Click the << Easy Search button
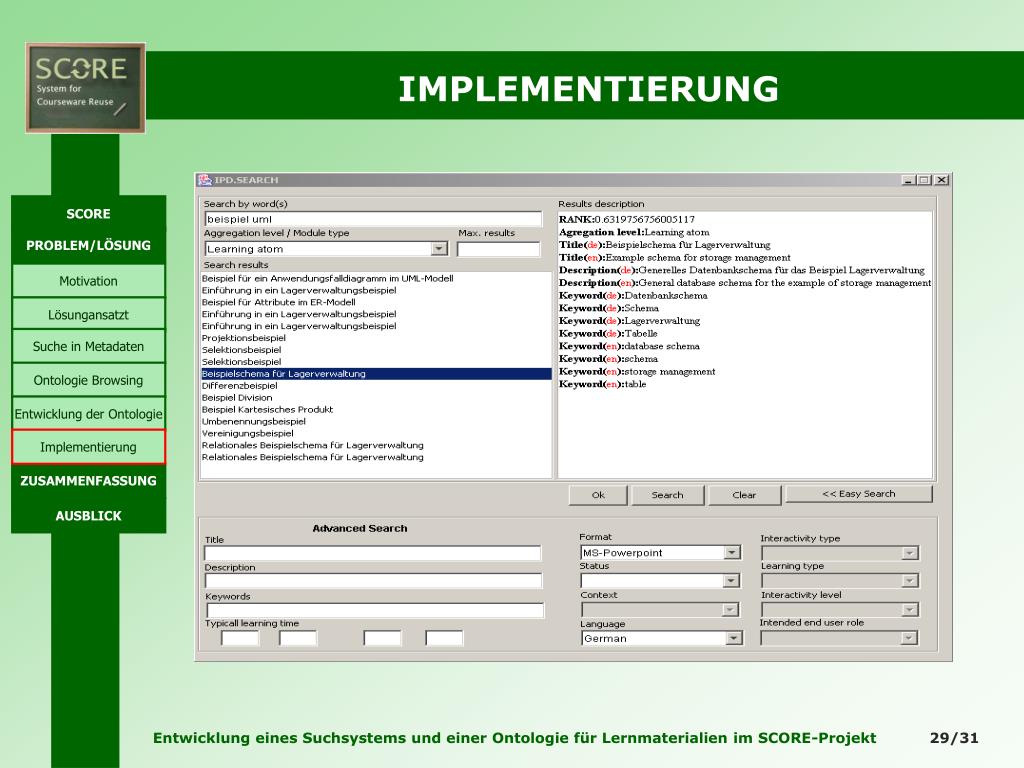Screen dimensions: 1024x768 pos(859,494)
